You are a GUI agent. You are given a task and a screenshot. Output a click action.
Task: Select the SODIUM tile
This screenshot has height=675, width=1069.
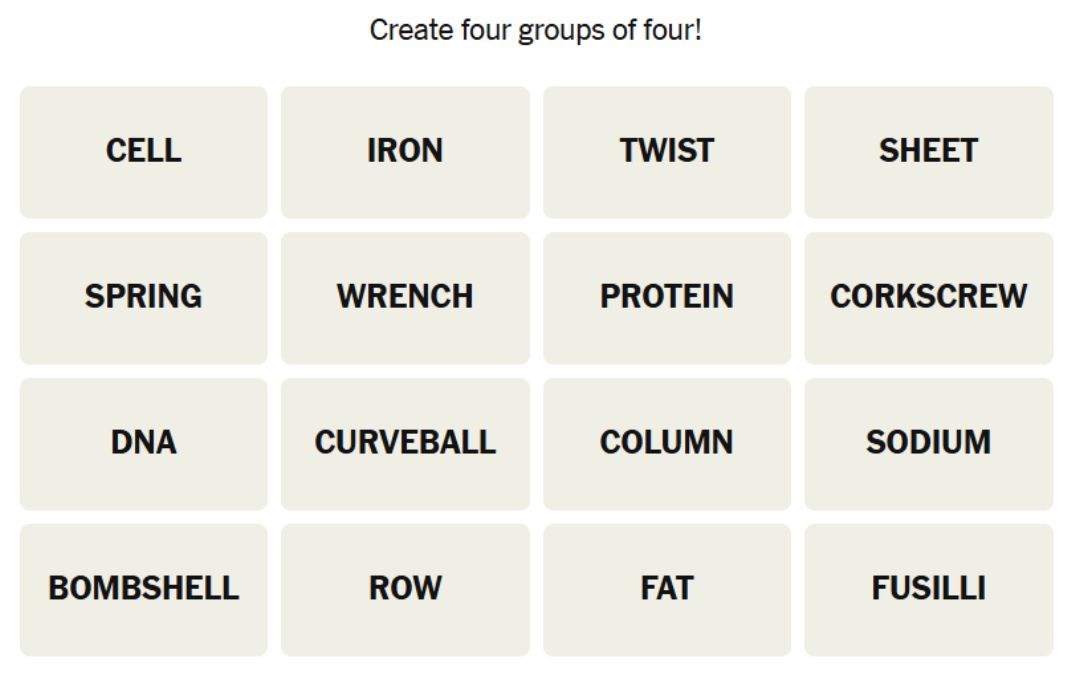928,443
